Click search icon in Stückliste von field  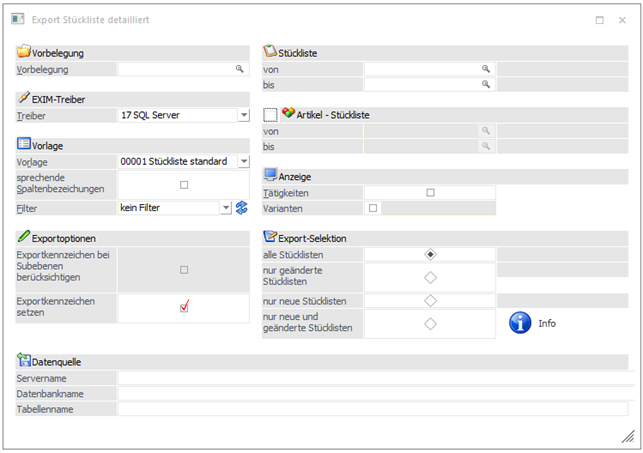pyautogui.click(x=486, y=69)
